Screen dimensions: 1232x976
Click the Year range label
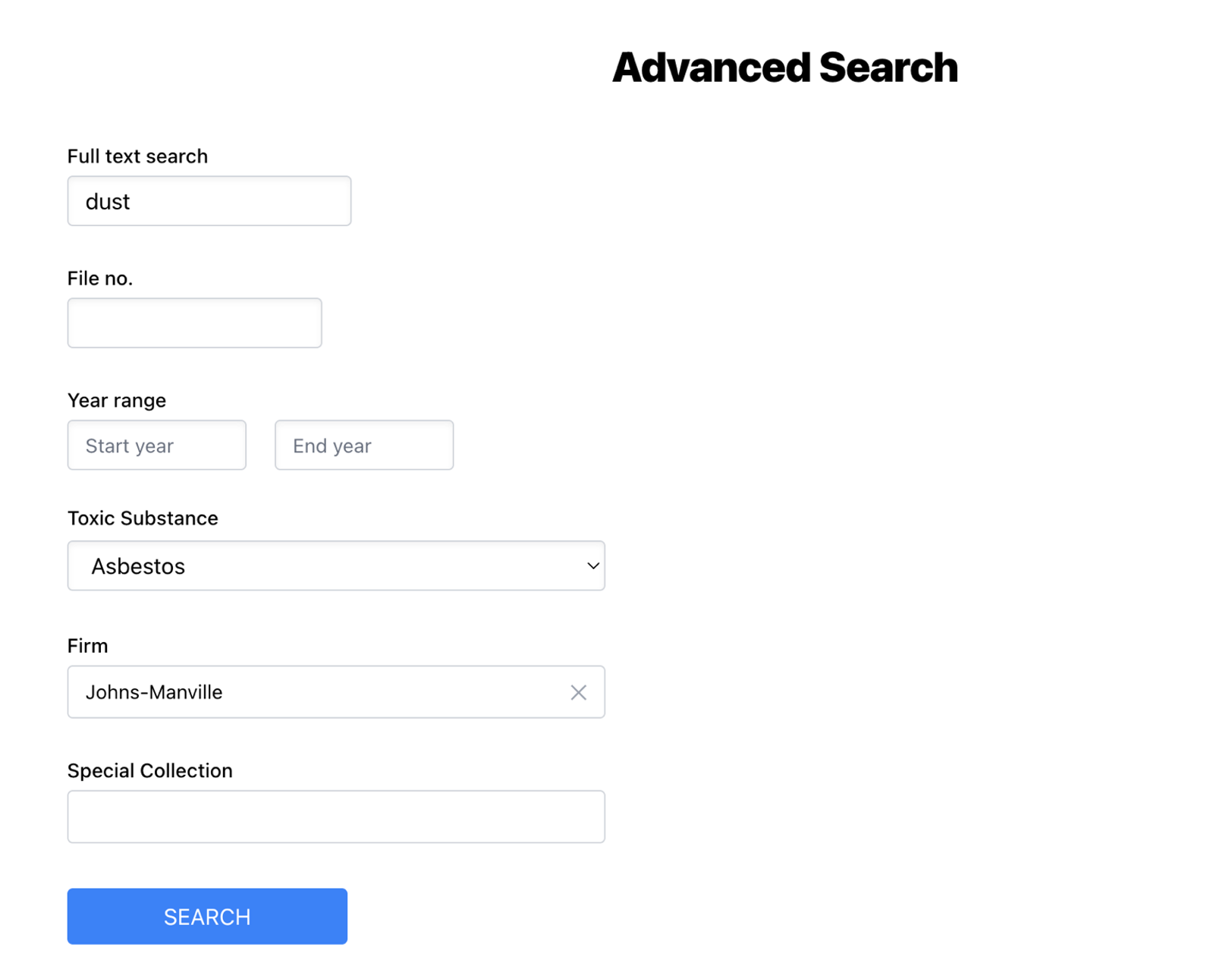pyautogui.click(x=117, y=401)
